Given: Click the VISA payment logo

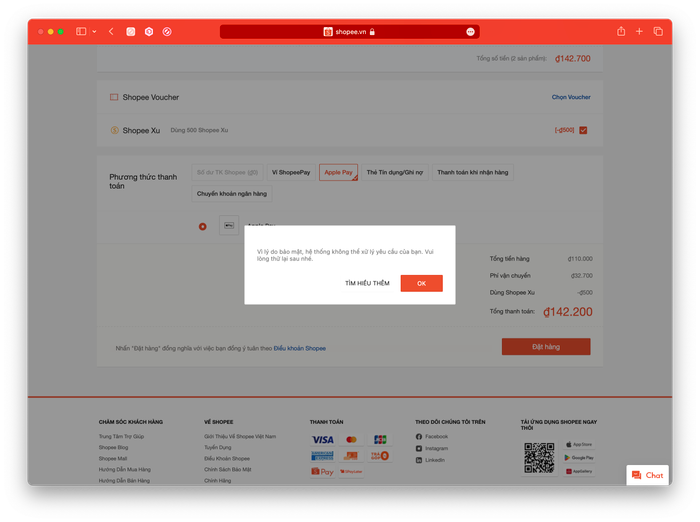Looking at the screenshot, I should [x=322, y=440].
